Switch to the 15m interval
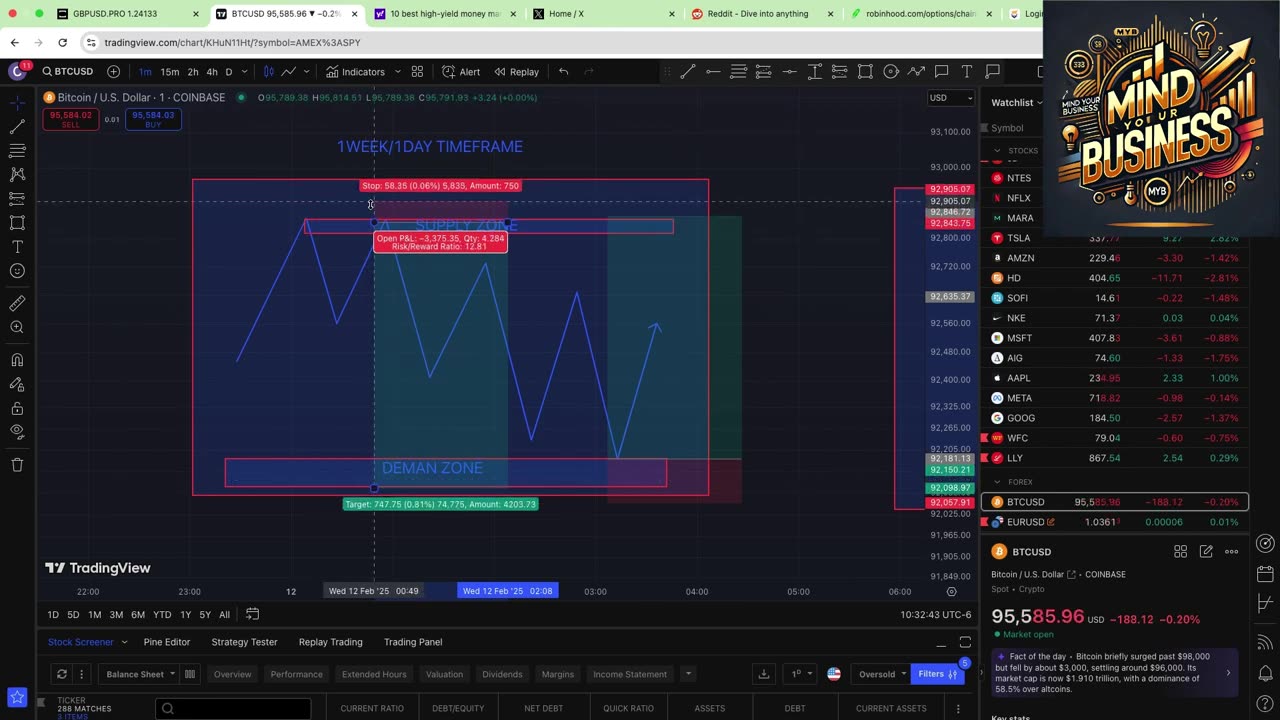1280x720 pixels. coord(170,72)
